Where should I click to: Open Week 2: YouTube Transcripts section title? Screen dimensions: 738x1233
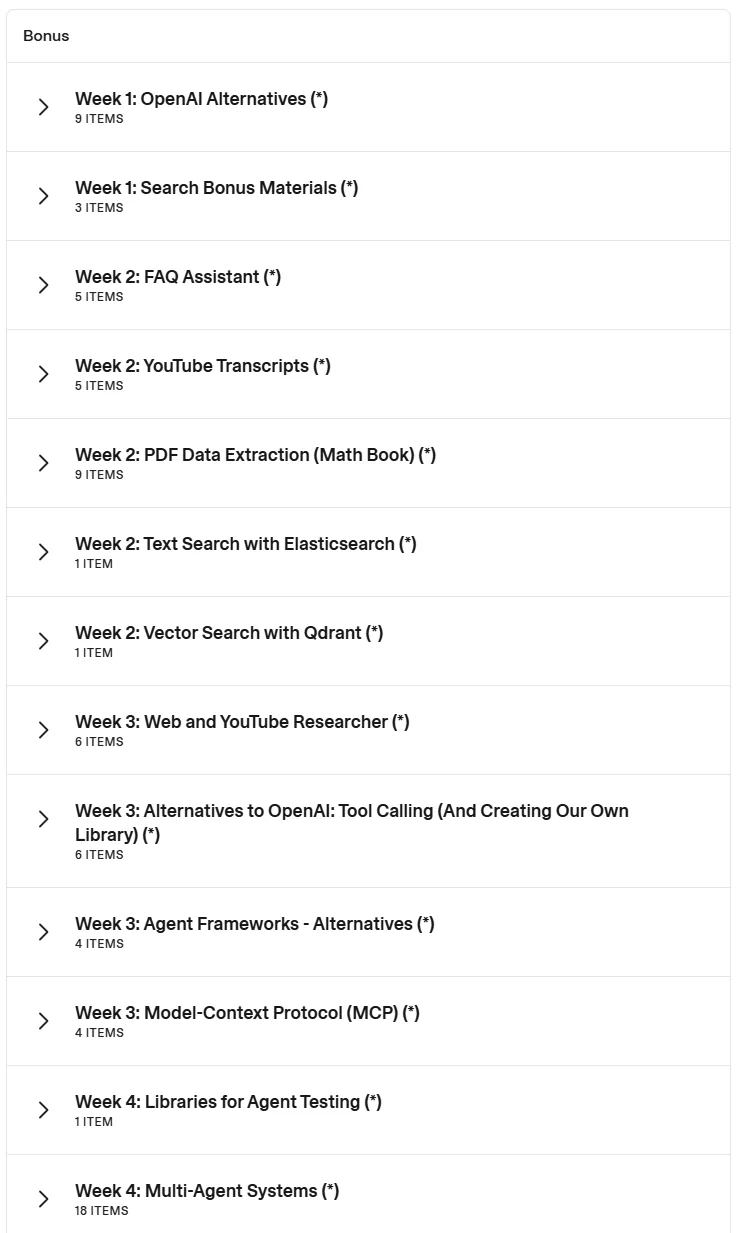click(203, 366)
